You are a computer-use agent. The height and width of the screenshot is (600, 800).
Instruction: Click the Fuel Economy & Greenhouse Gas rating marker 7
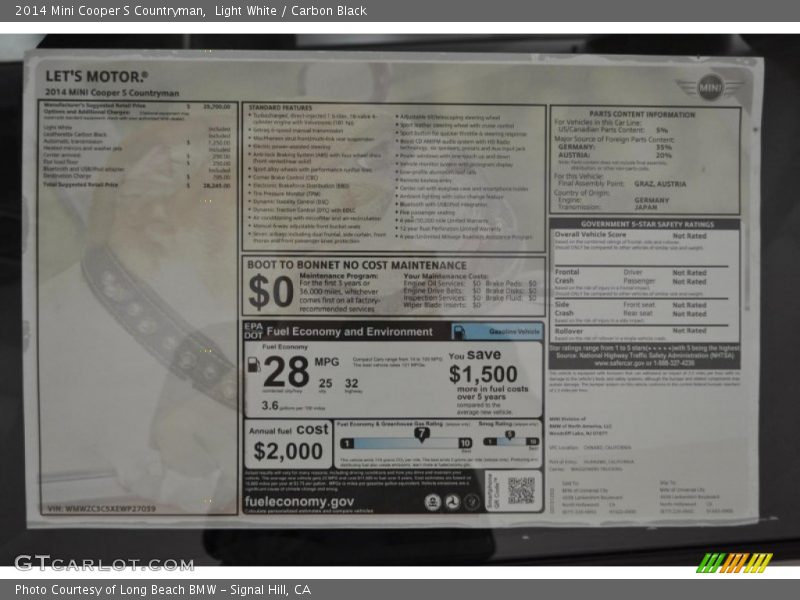pos(421,434)
